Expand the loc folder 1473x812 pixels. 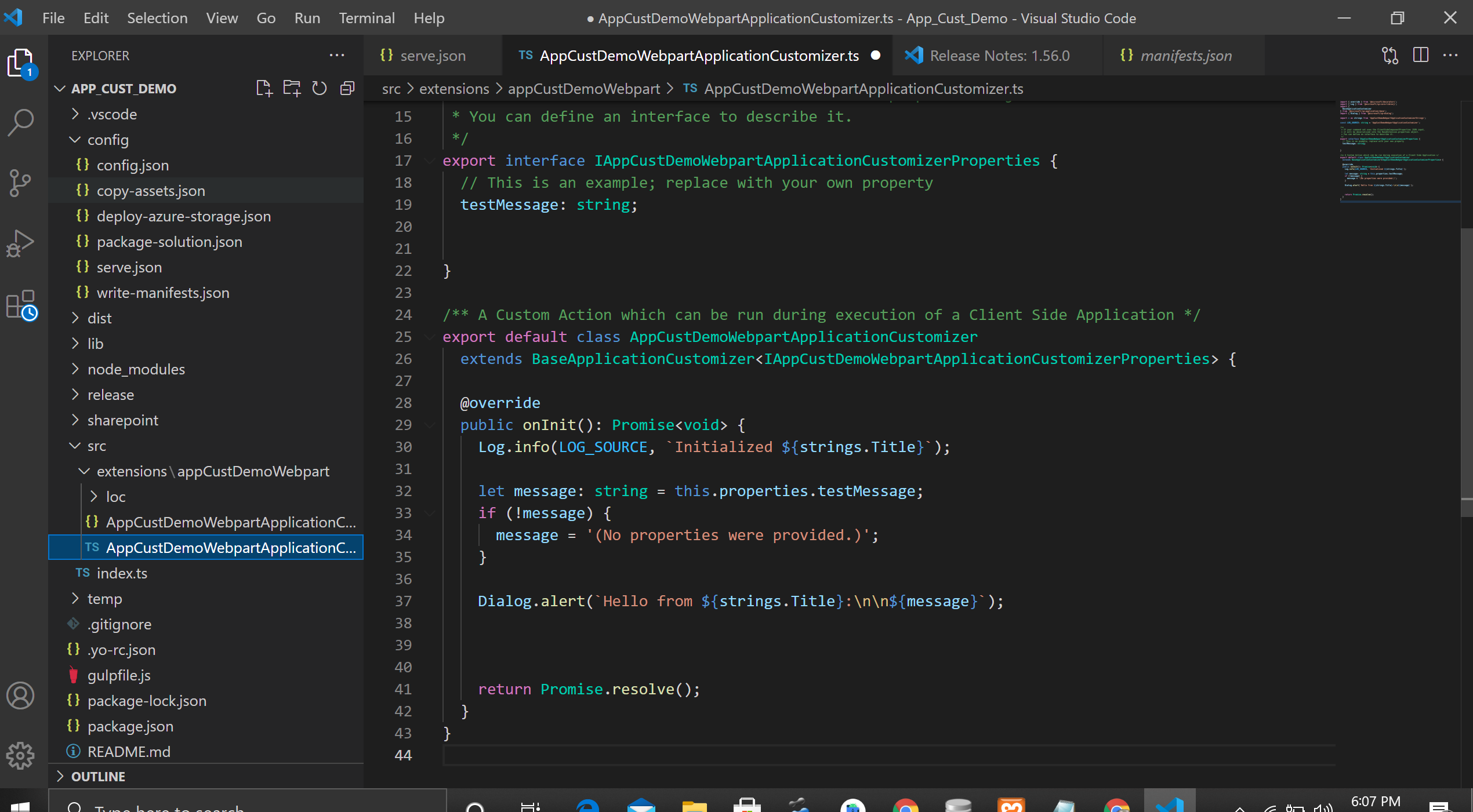[93, 497]
